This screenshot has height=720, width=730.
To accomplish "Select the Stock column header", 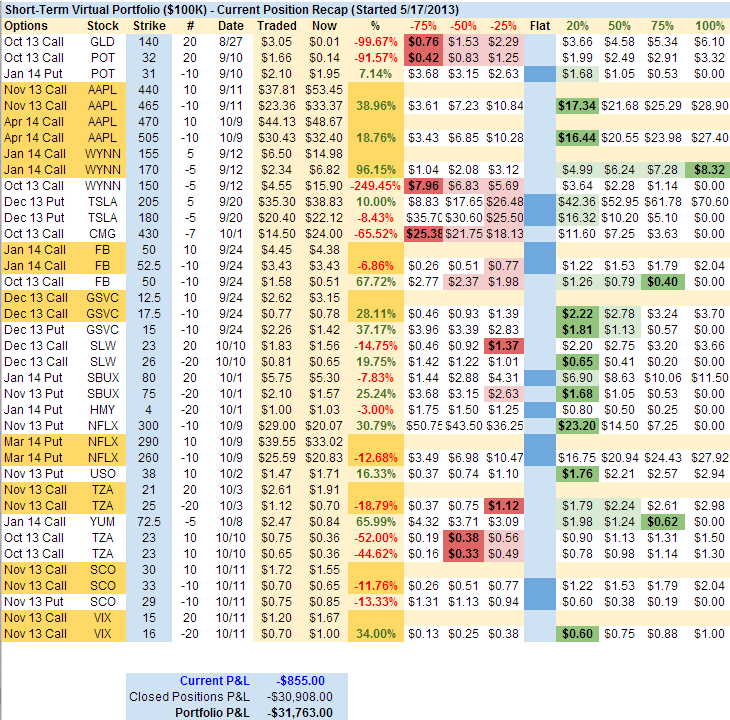I will [x=103, y=25].
